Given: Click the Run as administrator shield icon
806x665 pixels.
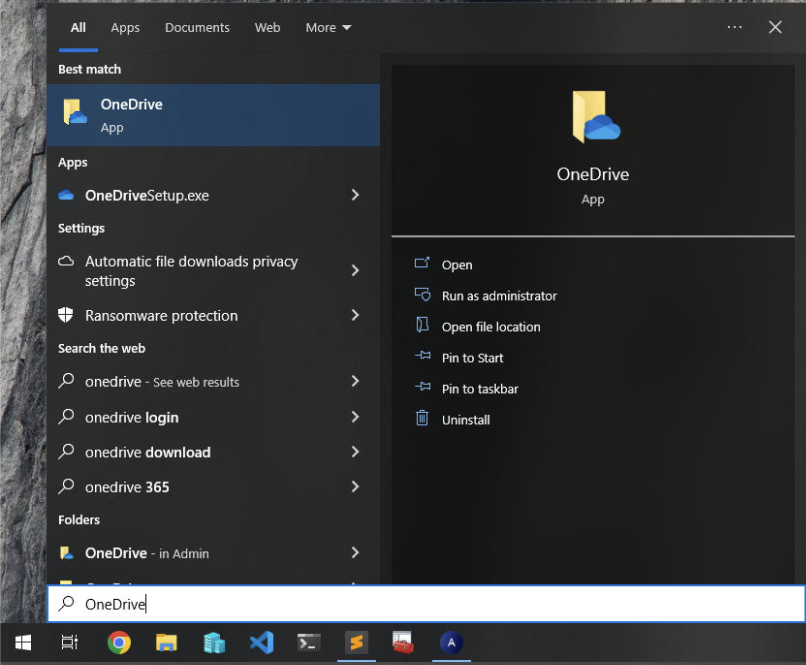Looking at the screenshot, I should pyautogui.click(x=423, y=294).
